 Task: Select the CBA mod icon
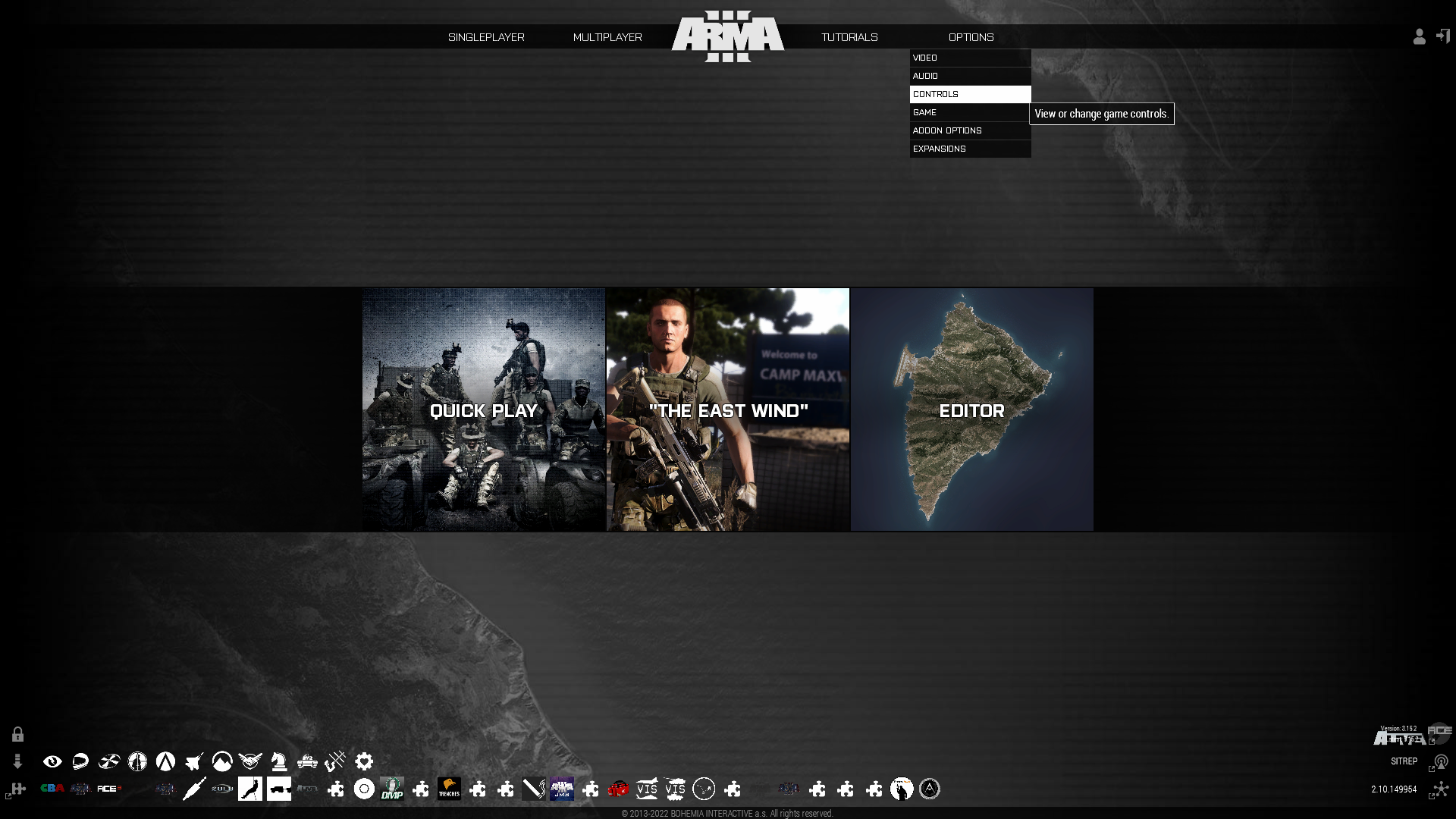(51, 787)
